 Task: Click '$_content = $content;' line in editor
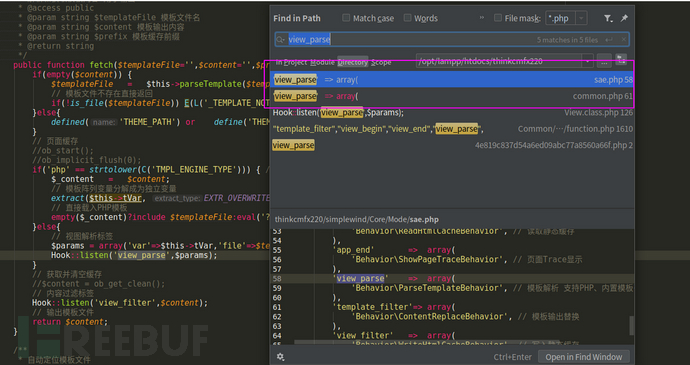[110, 179]
